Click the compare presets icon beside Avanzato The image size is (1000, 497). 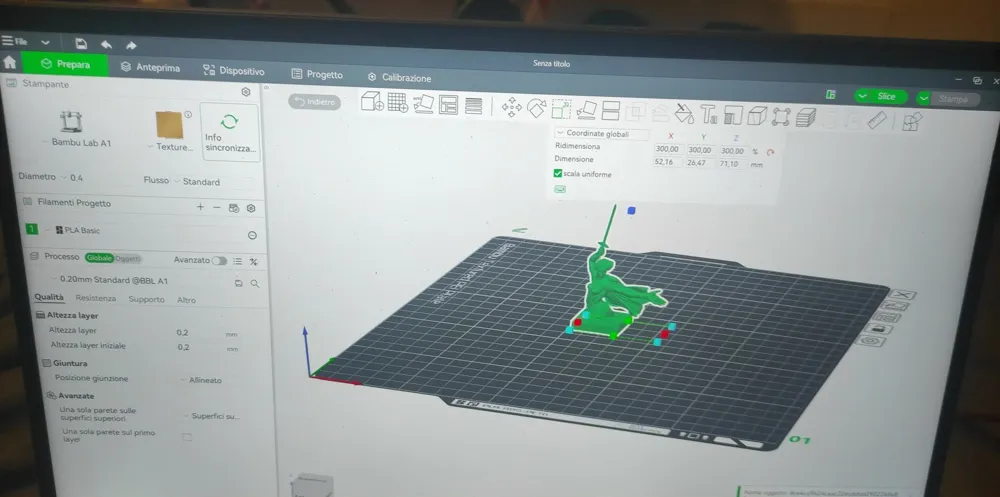pos(253,262)
